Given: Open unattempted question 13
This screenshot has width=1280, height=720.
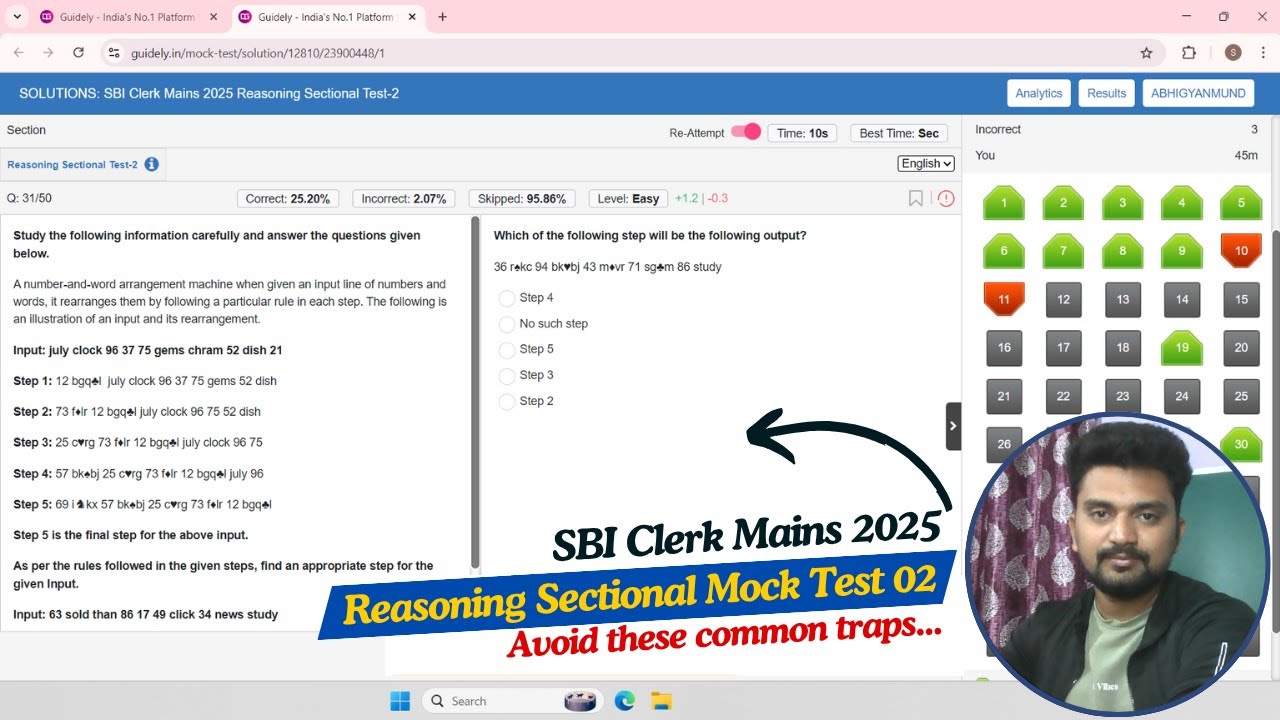Looking at the screenshot, I should click(x=1122, y=299).
